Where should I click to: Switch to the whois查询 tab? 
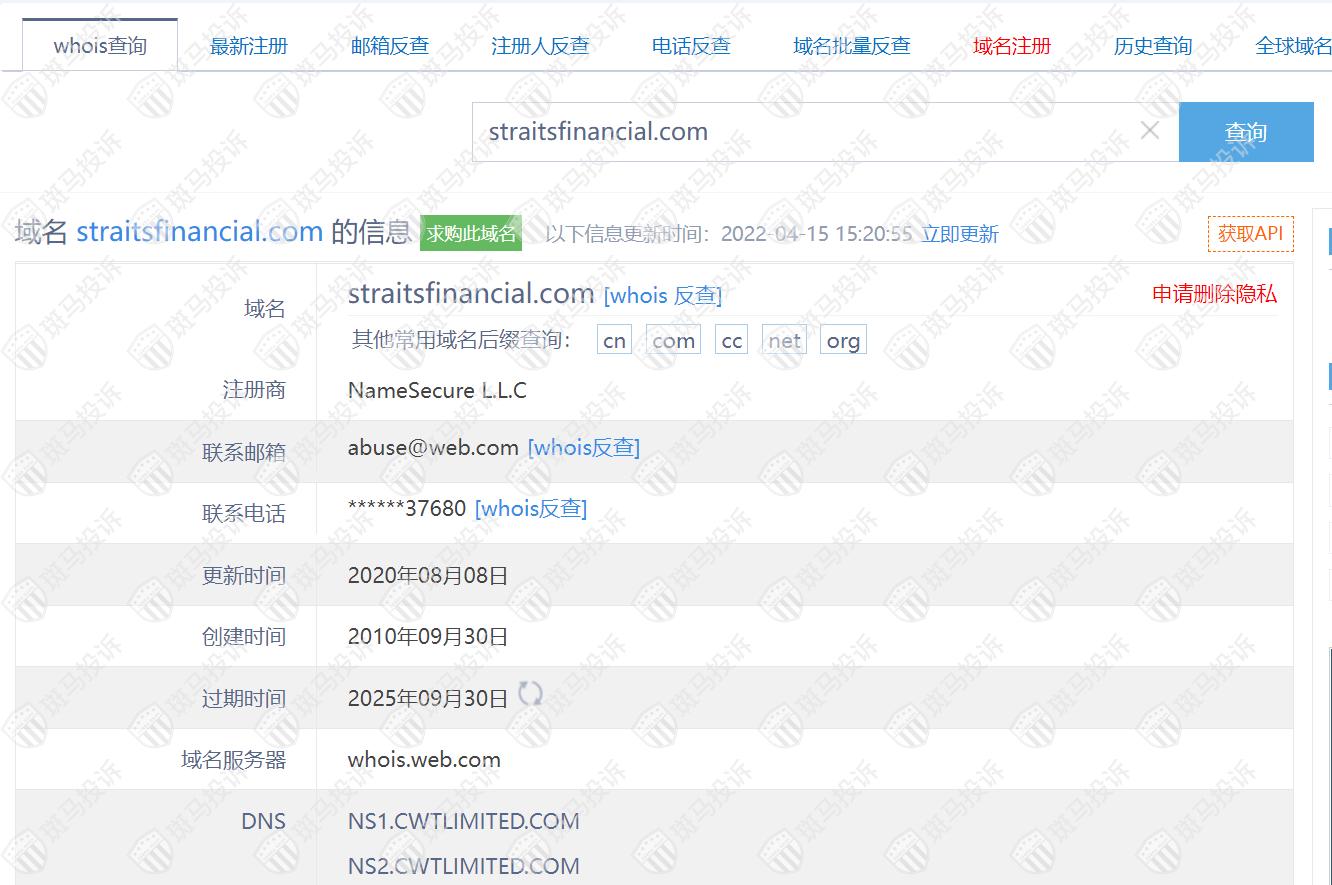[100, 46]
